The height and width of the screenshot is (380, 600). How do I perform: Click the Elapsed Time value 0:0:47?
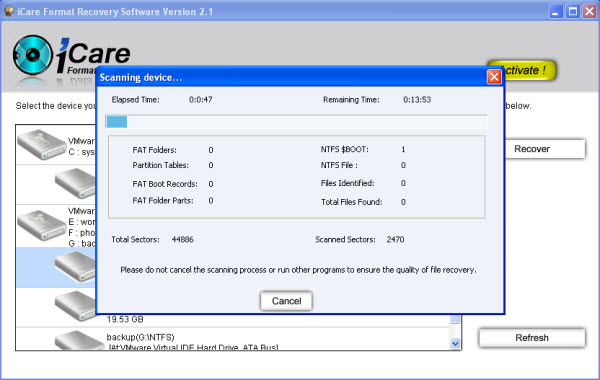click(x=201, y=99)
